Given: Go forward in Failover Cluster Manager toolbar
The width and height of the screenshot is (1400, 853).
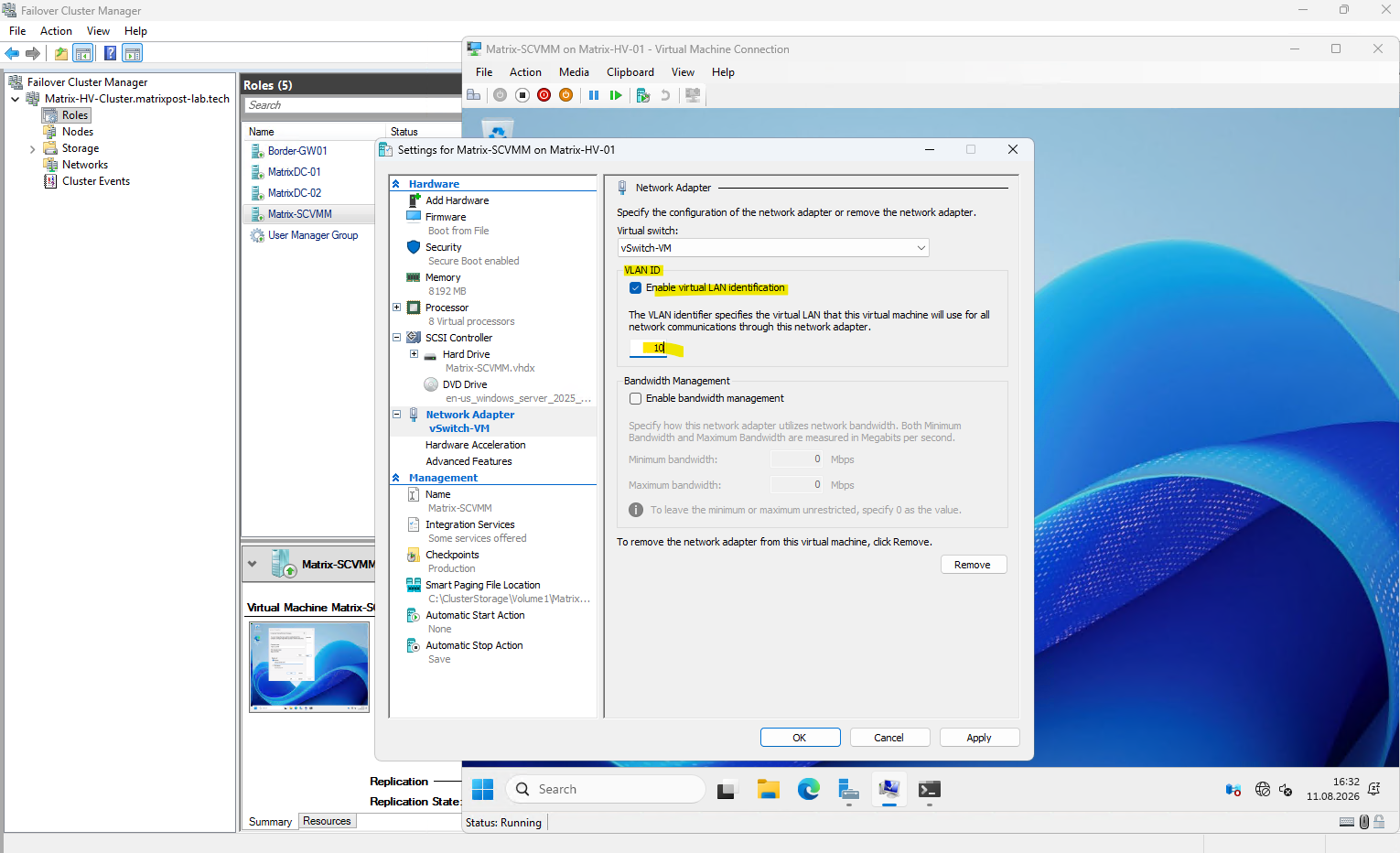Looking at the screenshot, I should 33,53.
